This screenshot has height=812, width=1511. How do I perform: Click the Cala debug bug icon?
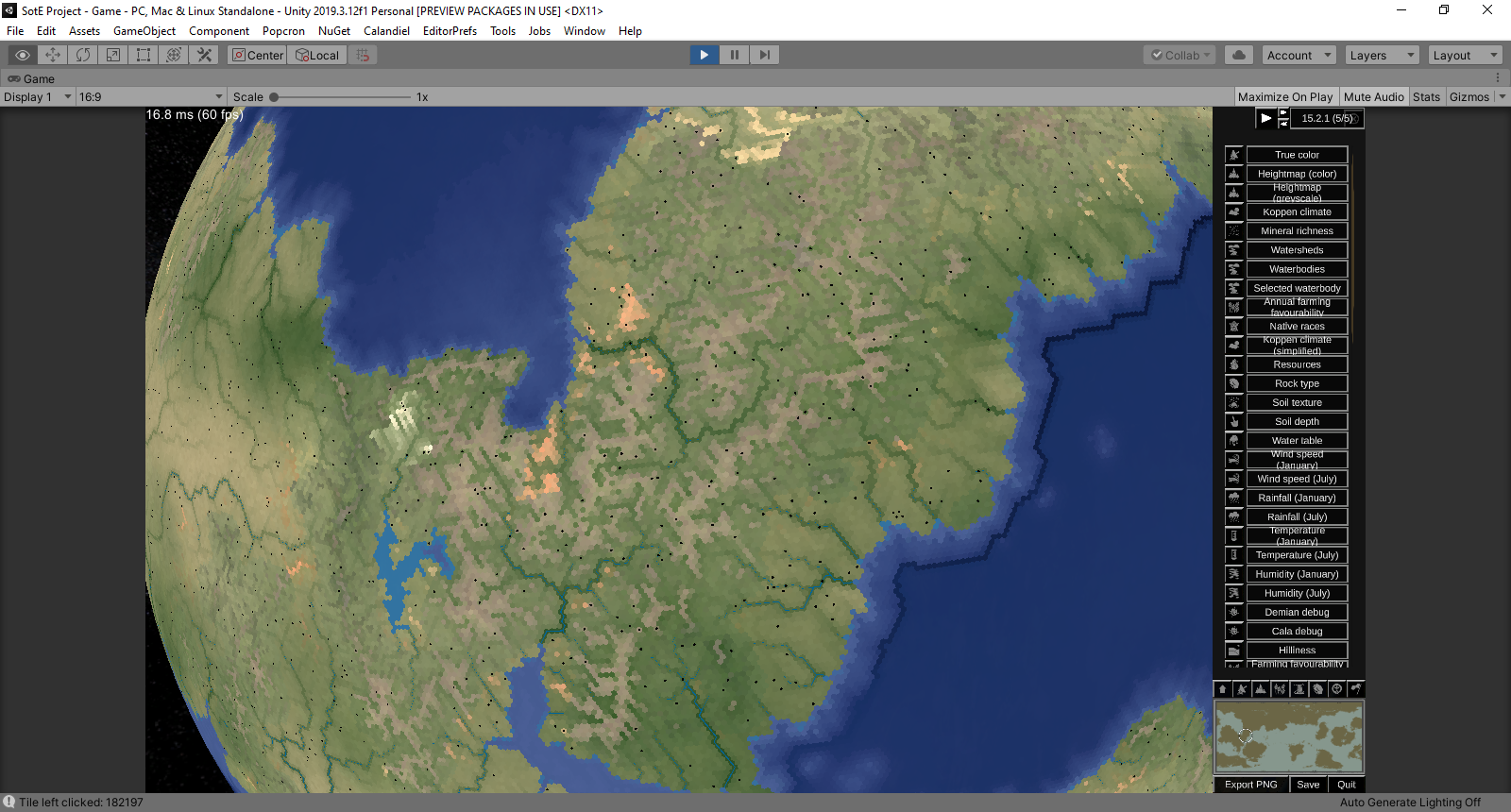click(1233, 631)
